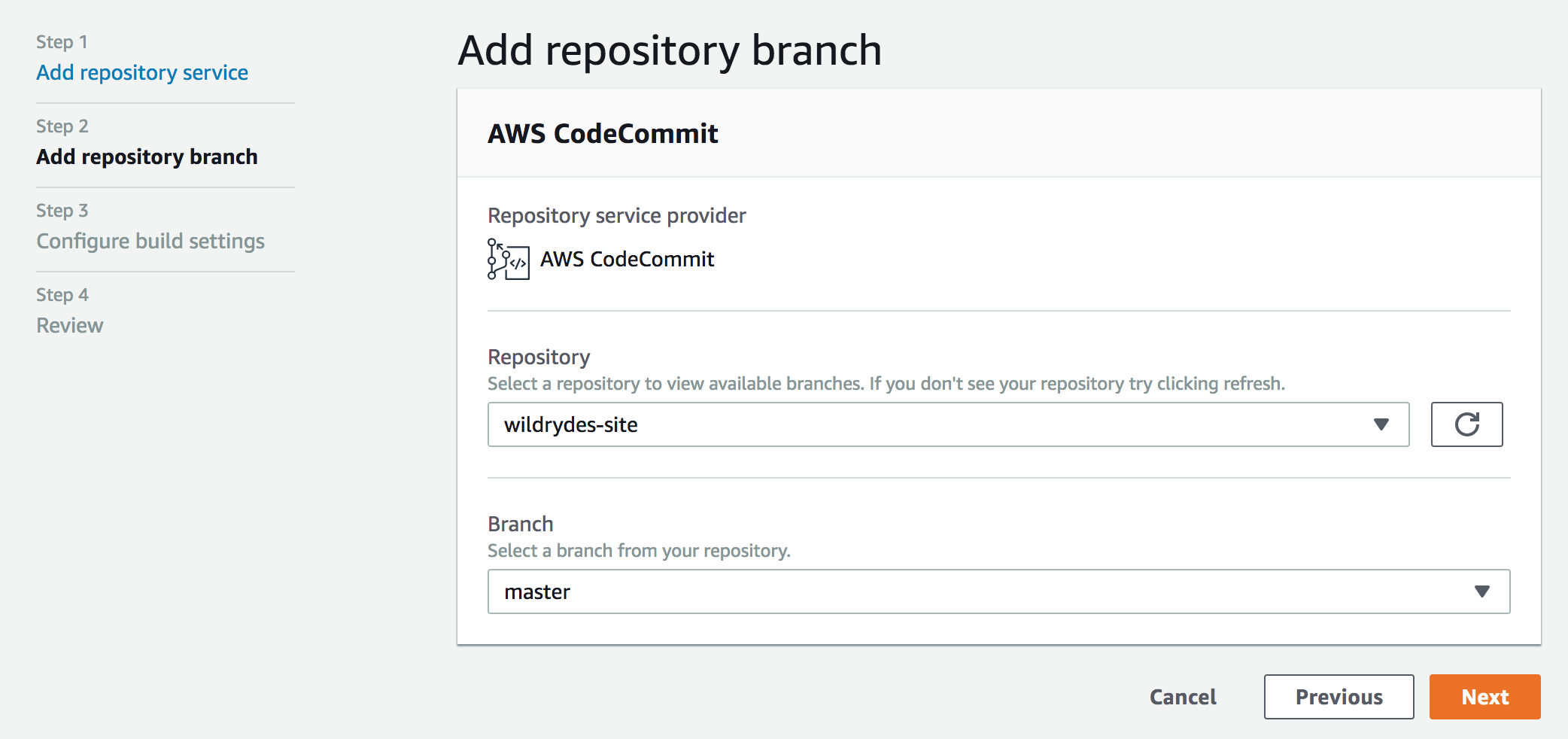Click the 'Repository service provider' label
The width and height of the screenshot is (1568, 739).
(x=617, y=215)
